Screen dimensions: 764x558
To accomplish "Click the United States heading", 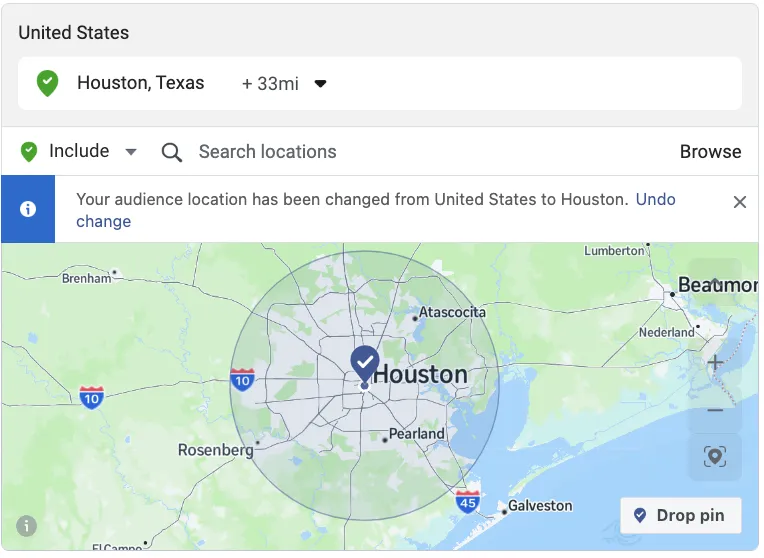I will pyautogui.click(x=74, y=33).
